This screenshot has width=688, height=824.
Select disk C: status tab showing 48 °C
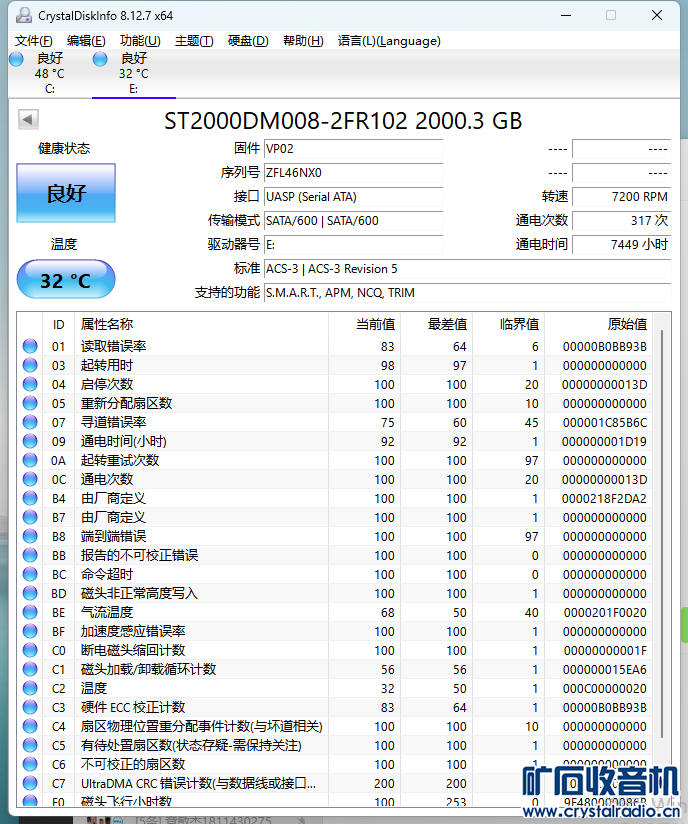coord(50,74)
